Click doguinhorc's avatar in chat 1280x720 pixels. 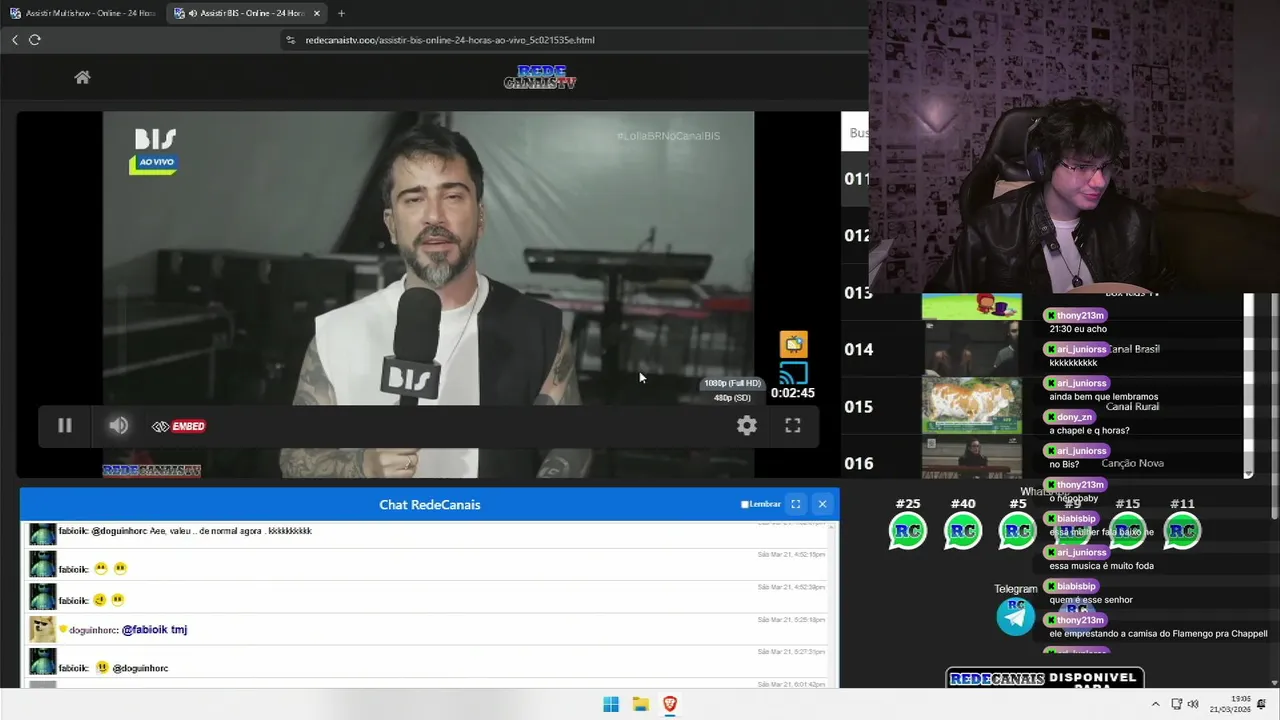42,629
